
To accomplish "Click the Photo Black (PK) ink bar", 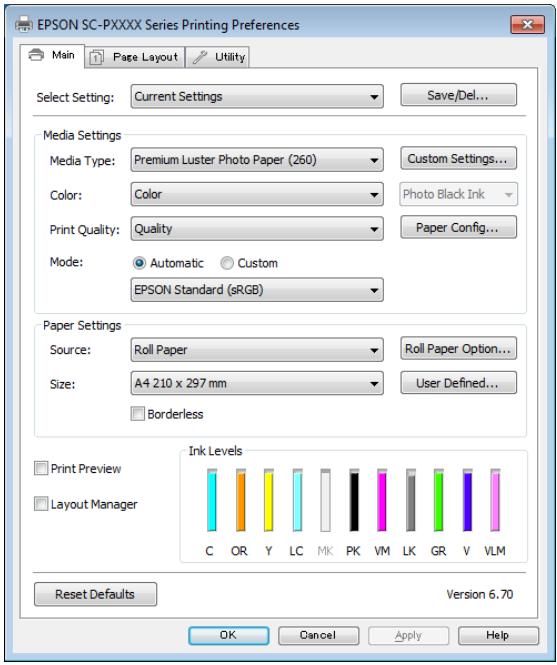I will pyautogui.click(x=354, y=500).
